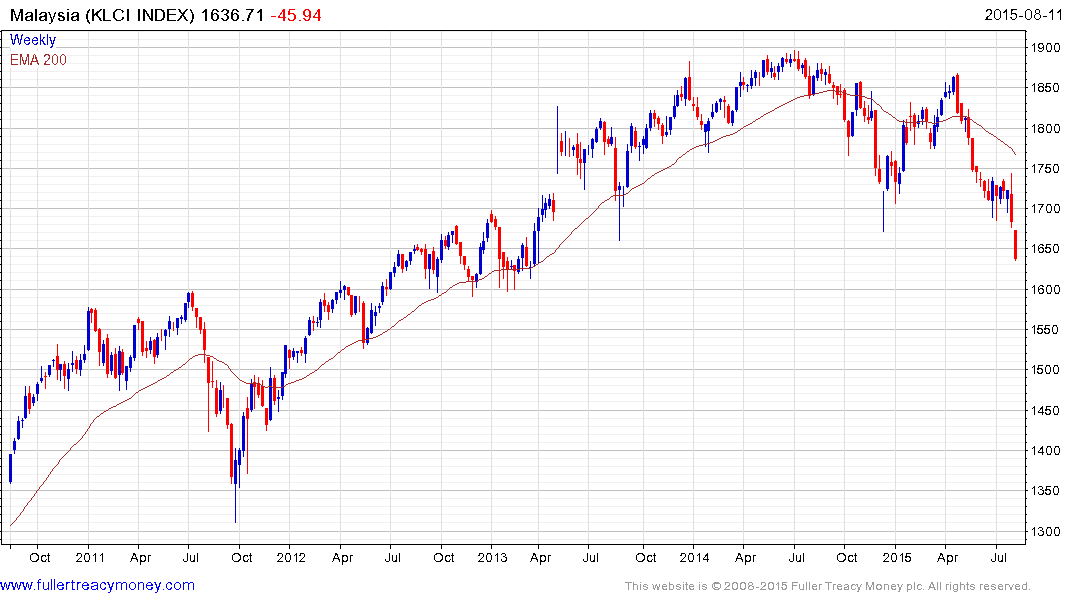1075x600 pixels.
Task: Click the latest red candle near 1650
Action: tap(1015, 245)
